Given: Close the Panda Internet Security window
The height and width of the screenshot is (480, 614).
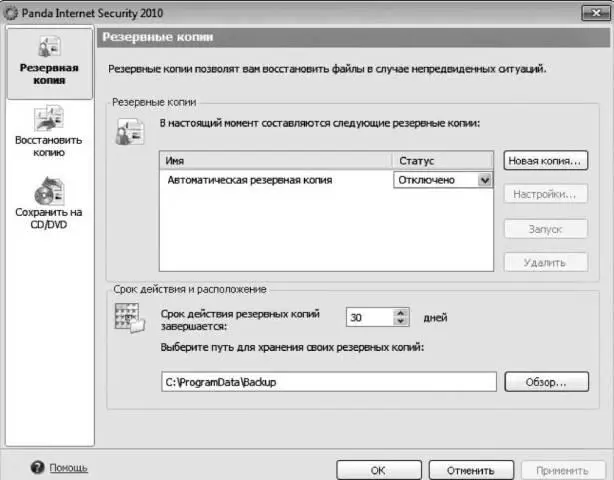Looking at the screenshot, I should coord(596,13).
